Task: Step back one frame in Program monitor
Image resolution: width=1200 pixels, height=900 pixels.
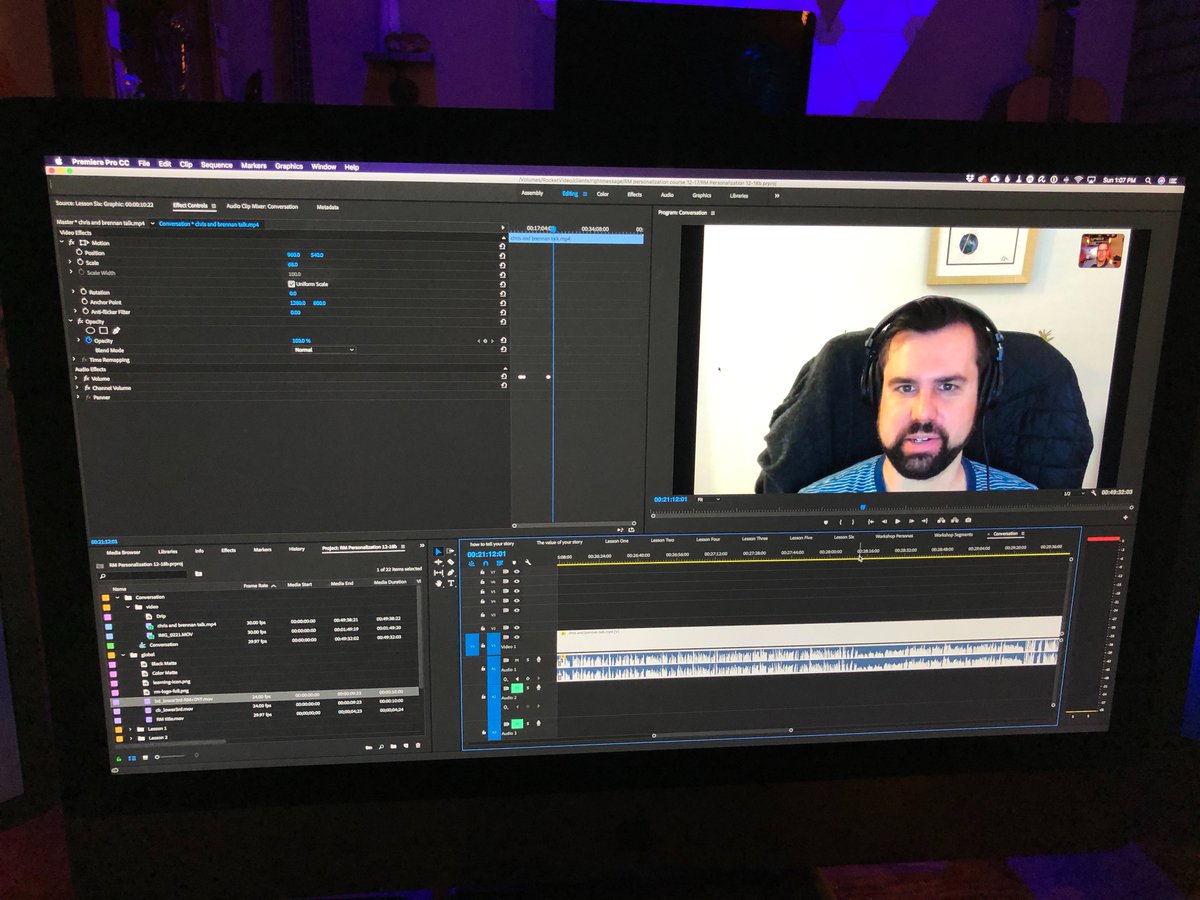Action: coord(884,521)
